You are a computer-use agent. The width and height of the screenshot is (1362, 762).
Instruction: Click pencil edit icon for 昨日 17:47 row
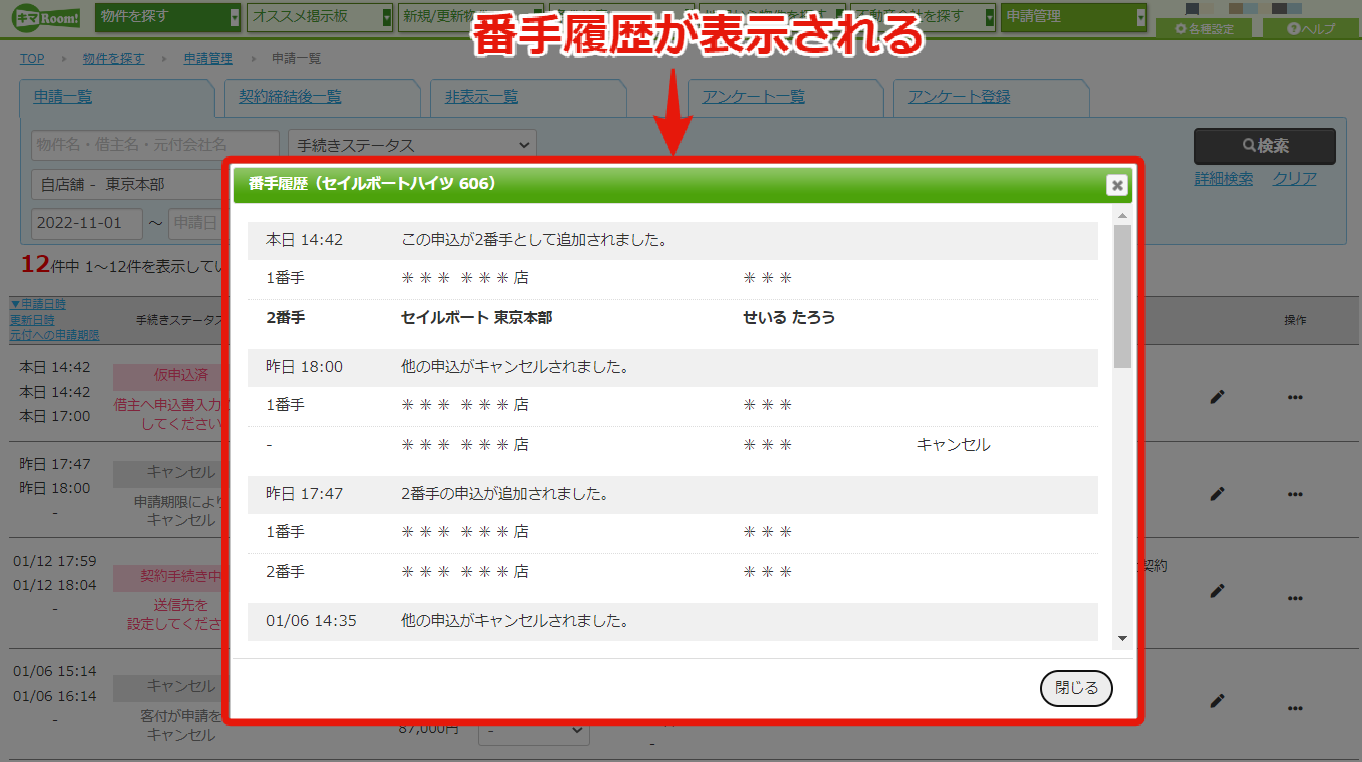1217,493
